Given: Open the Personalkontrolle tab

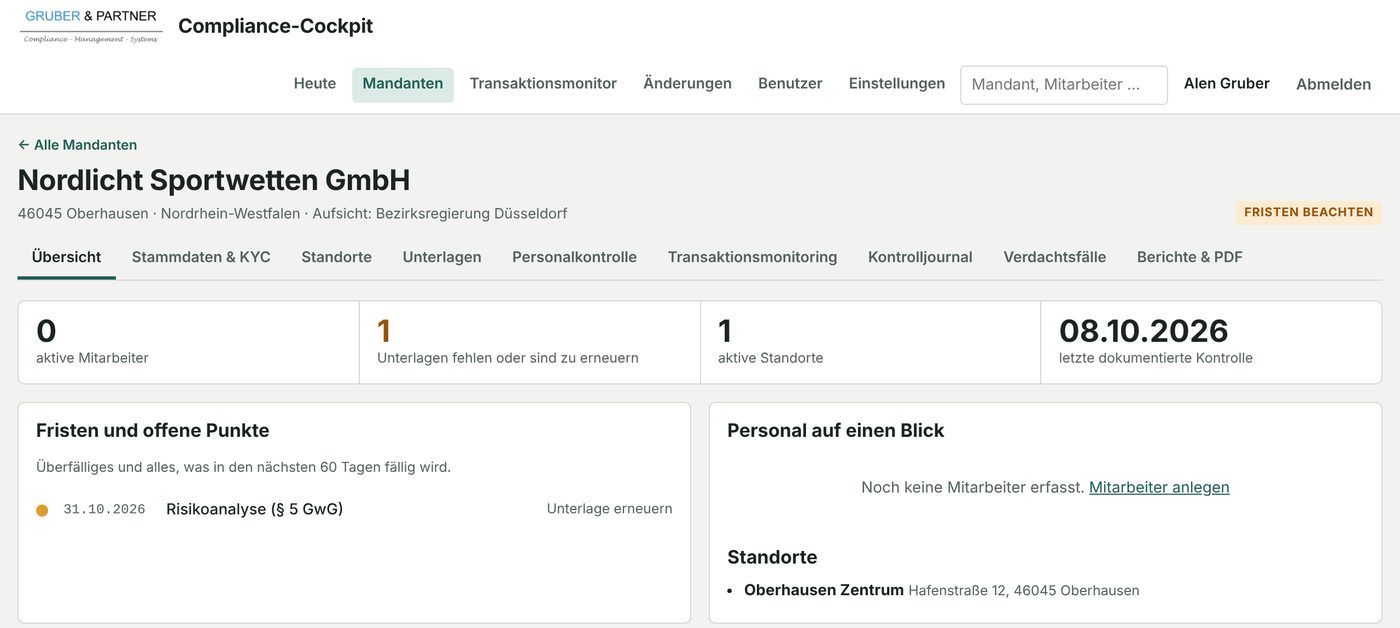Looking at the screenshot, I should (x=575, y=257).
